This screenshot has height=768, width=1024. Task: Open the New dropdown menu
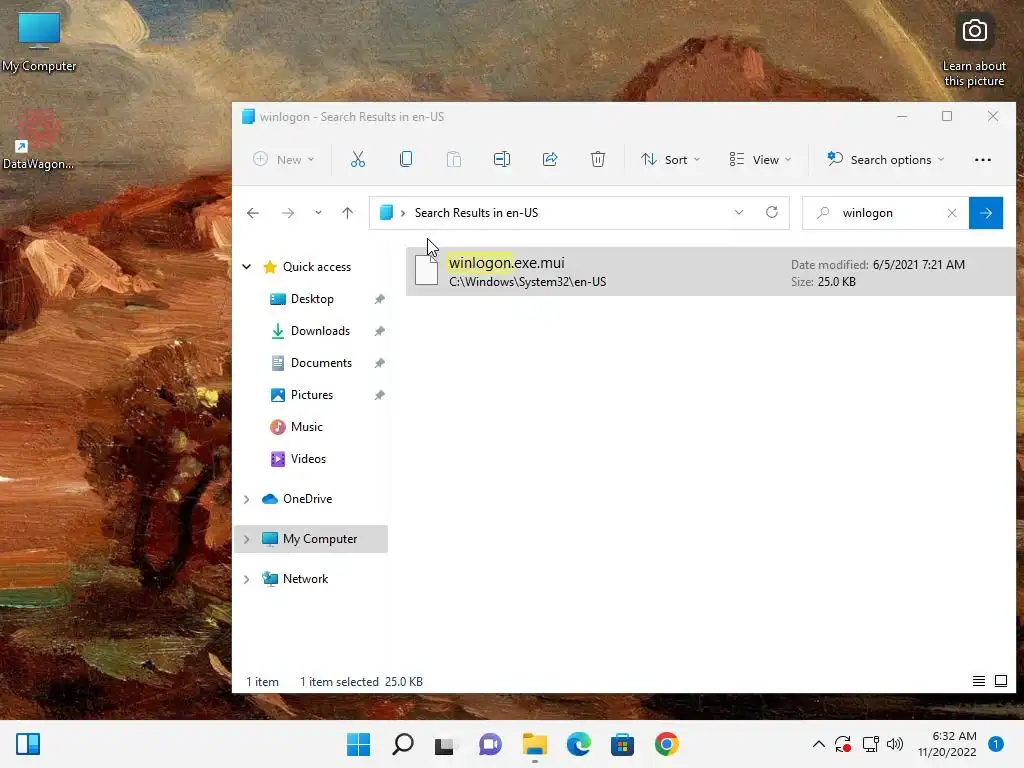284,159
